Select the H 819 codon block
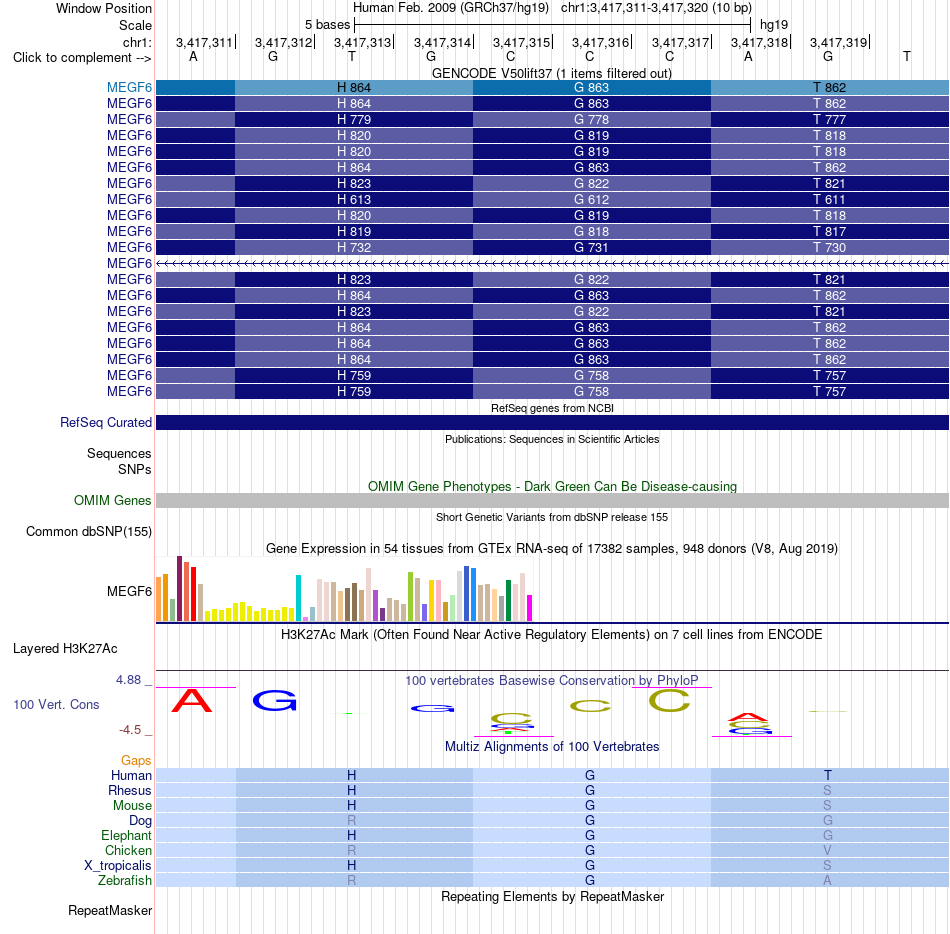 [x=354, y=231]
